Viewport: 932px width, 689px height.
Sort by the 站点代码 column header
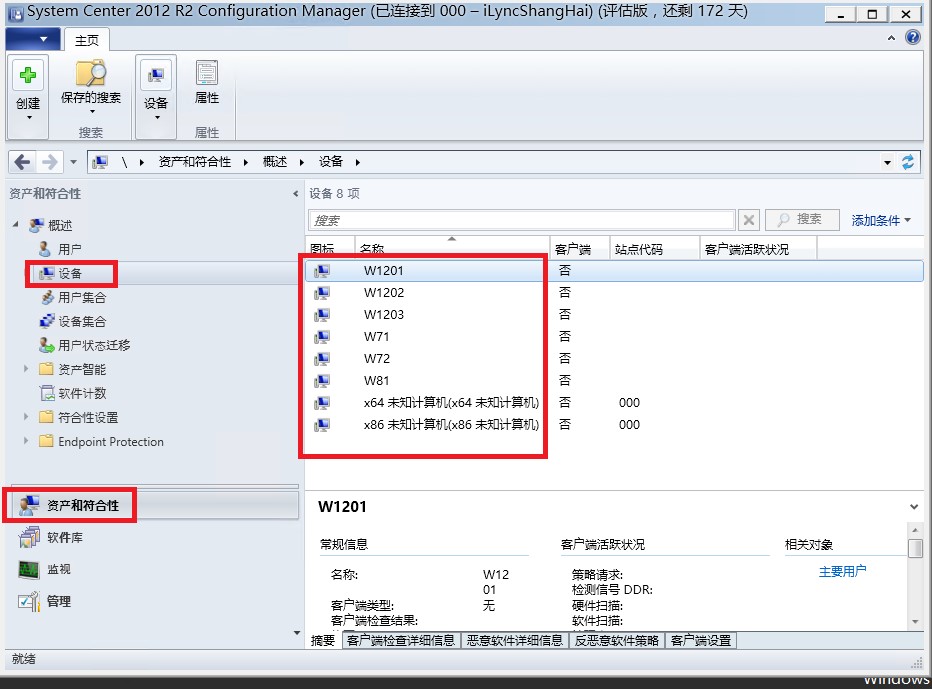pos(654,248)
